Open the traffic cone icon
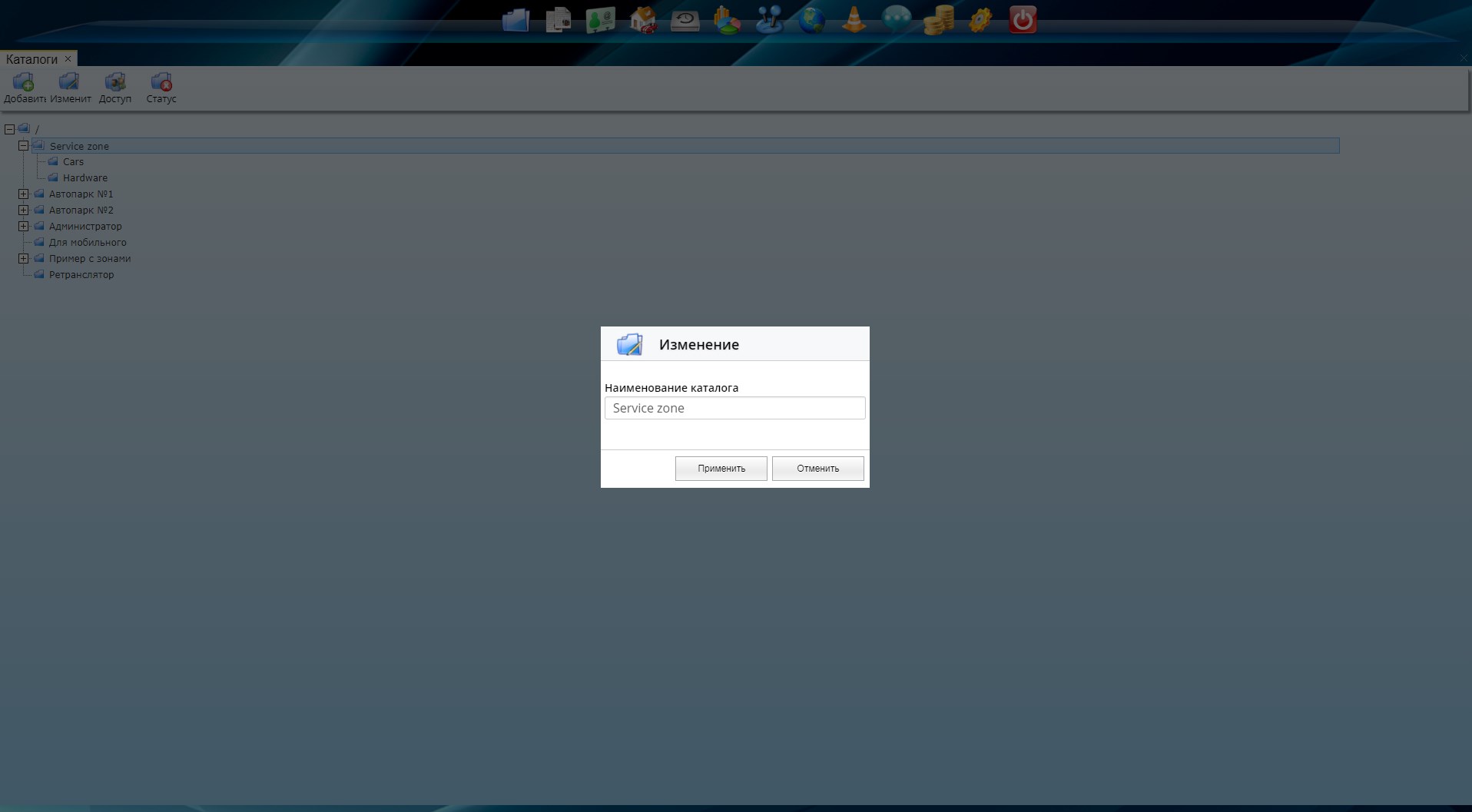Image resolution: width=1472 pixels, height=812 pixels. pos(854,20)
